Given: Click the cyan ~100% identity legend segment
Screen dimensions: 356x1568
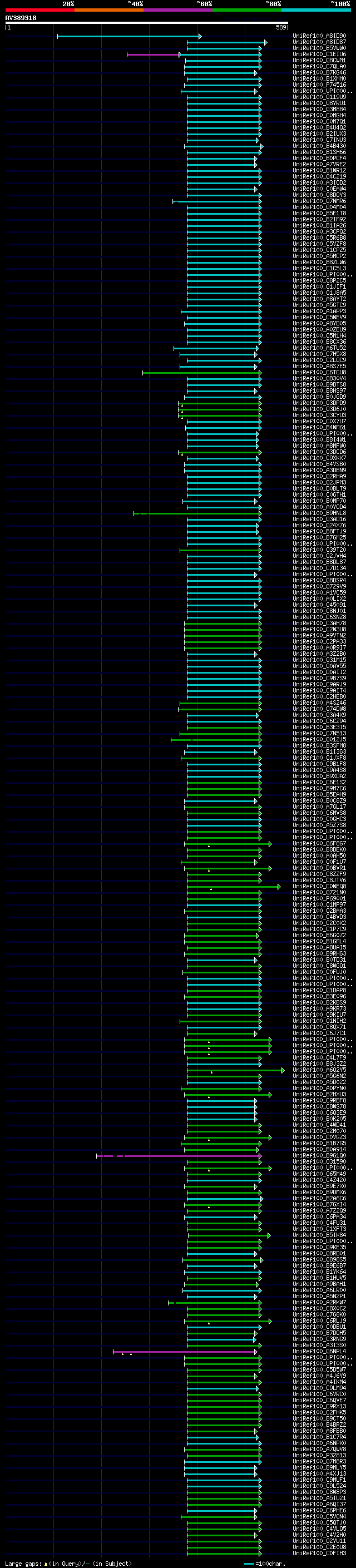Looking at the screenshot, I should tap(316, 10).
